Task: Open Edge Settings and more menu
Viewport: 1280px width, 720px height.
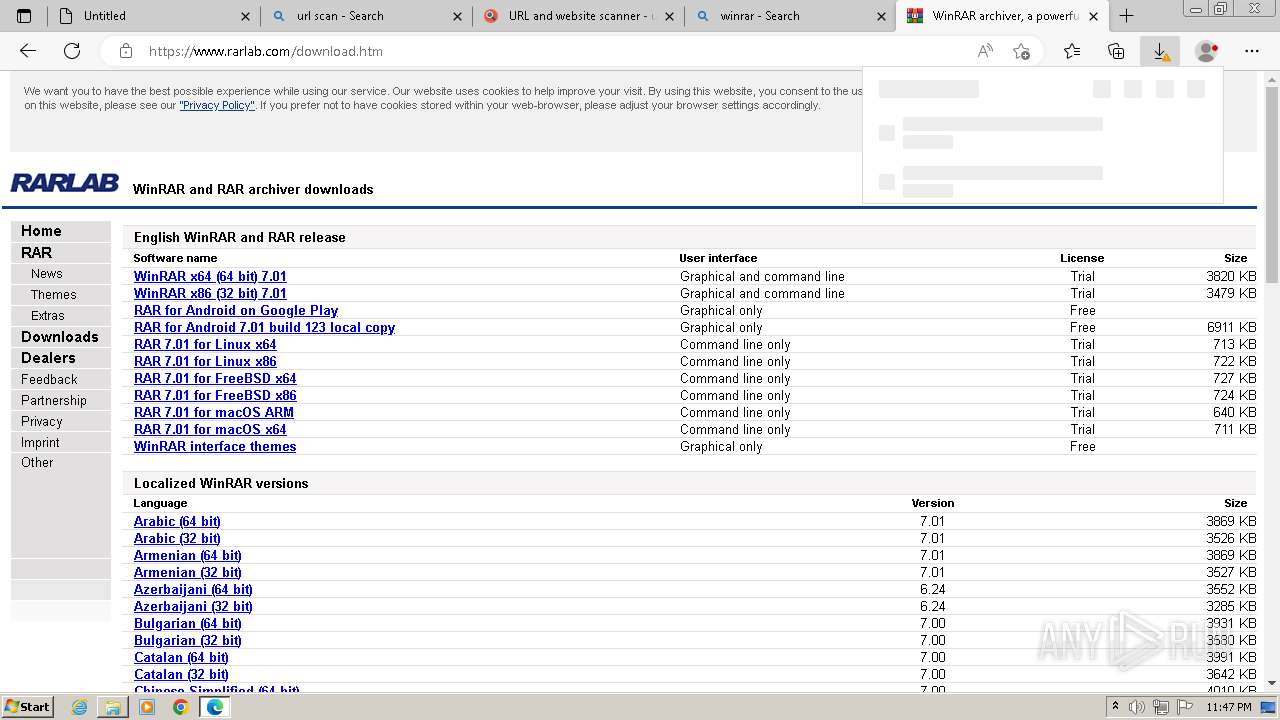Action: [1252, 51]
